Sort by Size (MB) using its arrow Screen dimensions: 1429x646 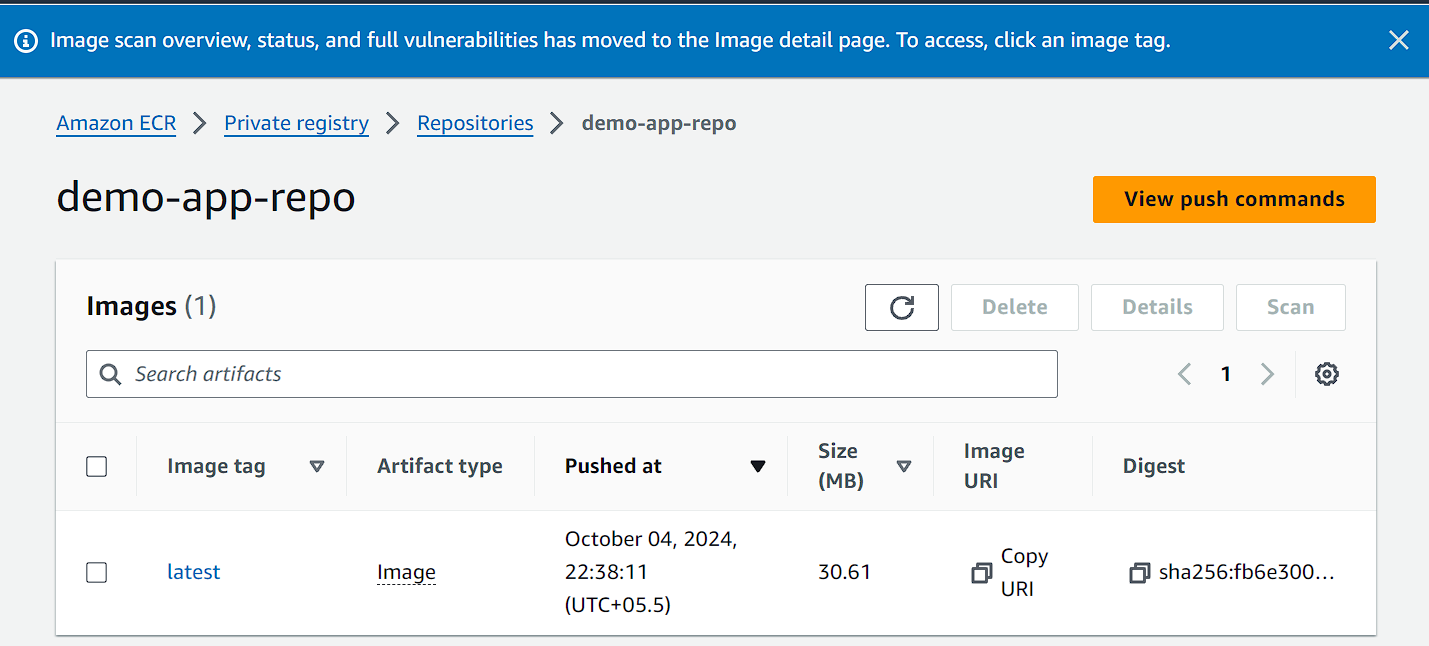[x=904, y=466]
